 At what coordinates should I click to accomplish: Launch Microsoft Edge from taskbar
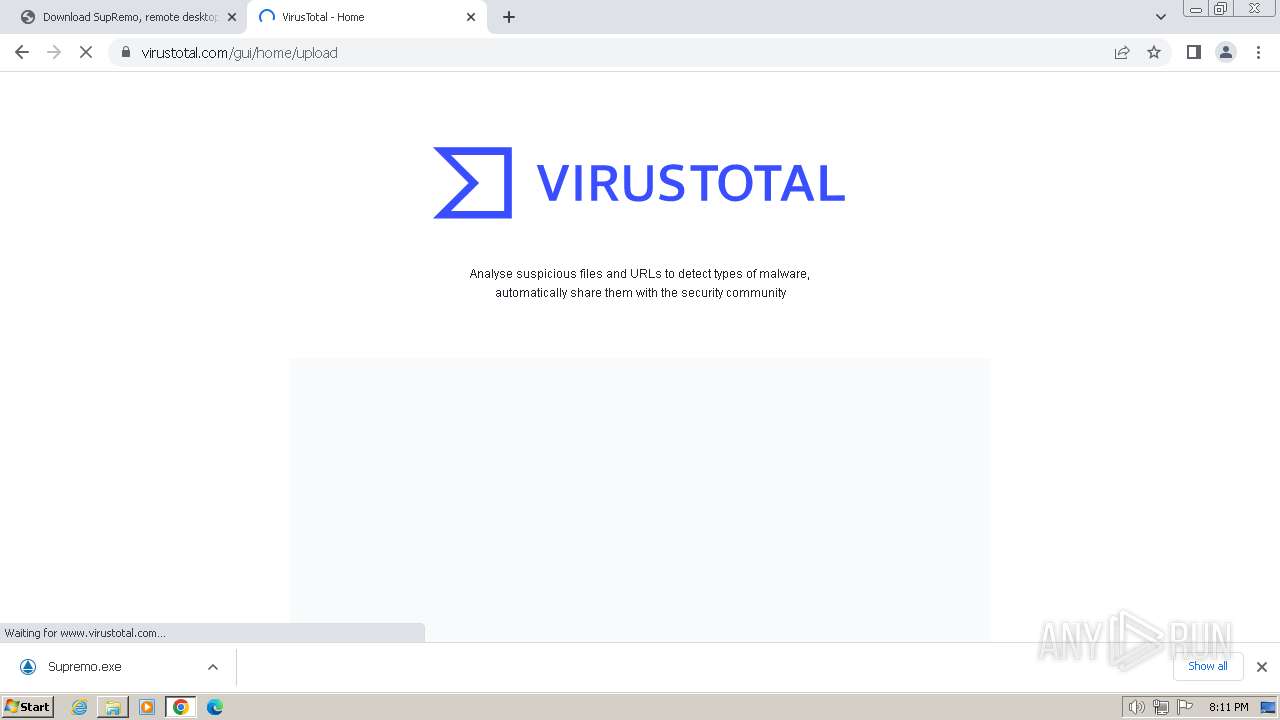(x=215, y=707)
